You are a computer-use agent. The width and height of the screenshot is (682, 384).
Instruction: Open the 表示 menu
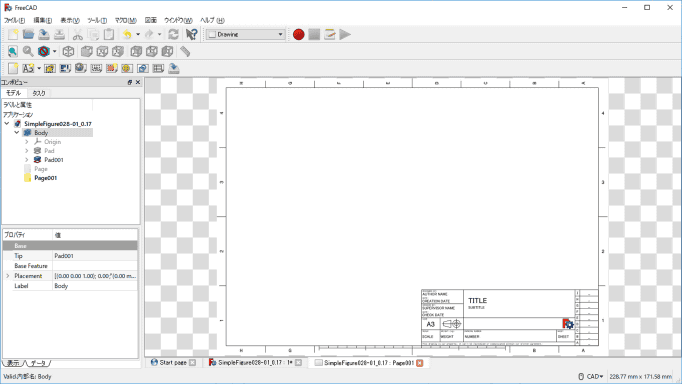tap(70, 20)
